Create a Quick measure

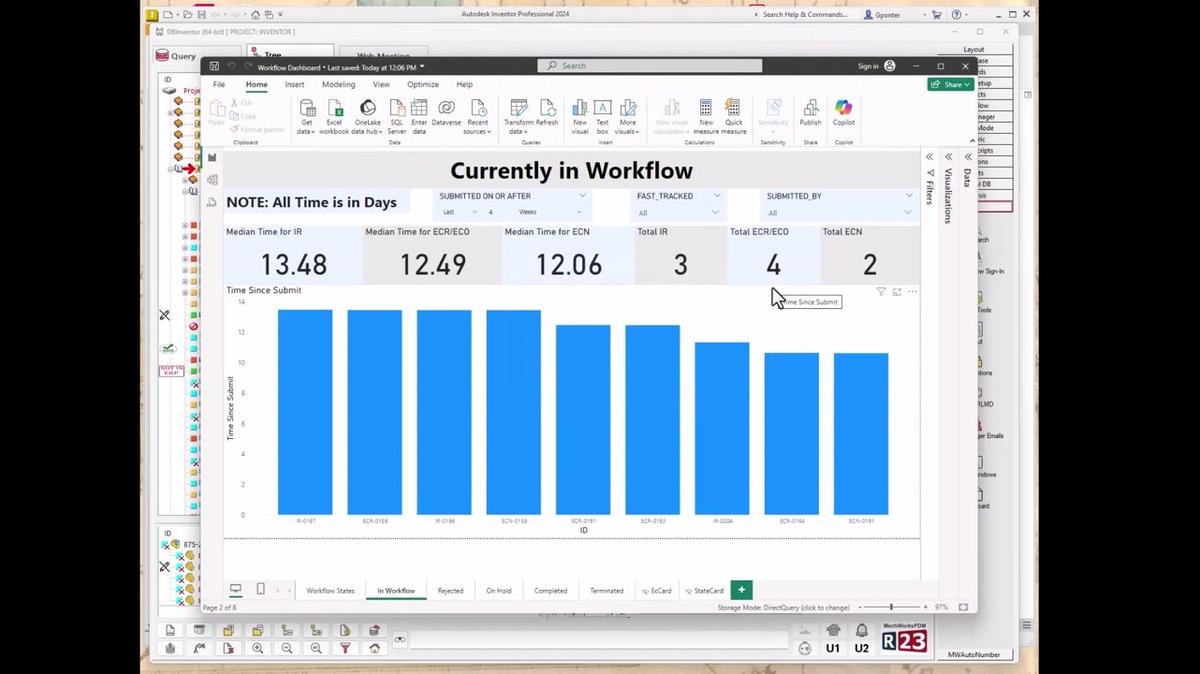click(734, 116)
